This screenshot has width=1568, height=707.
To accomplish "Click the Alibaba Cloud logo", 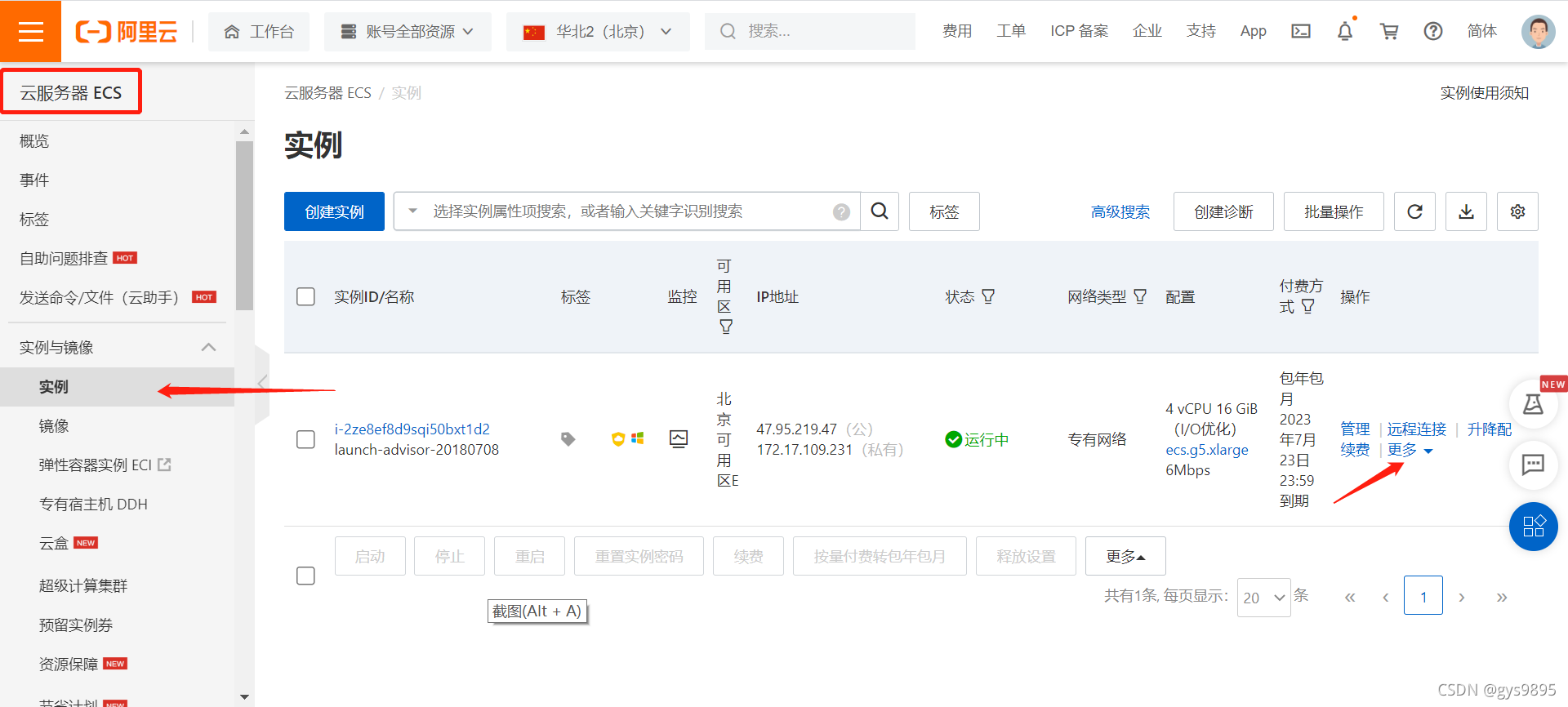I will click(127, 31).
